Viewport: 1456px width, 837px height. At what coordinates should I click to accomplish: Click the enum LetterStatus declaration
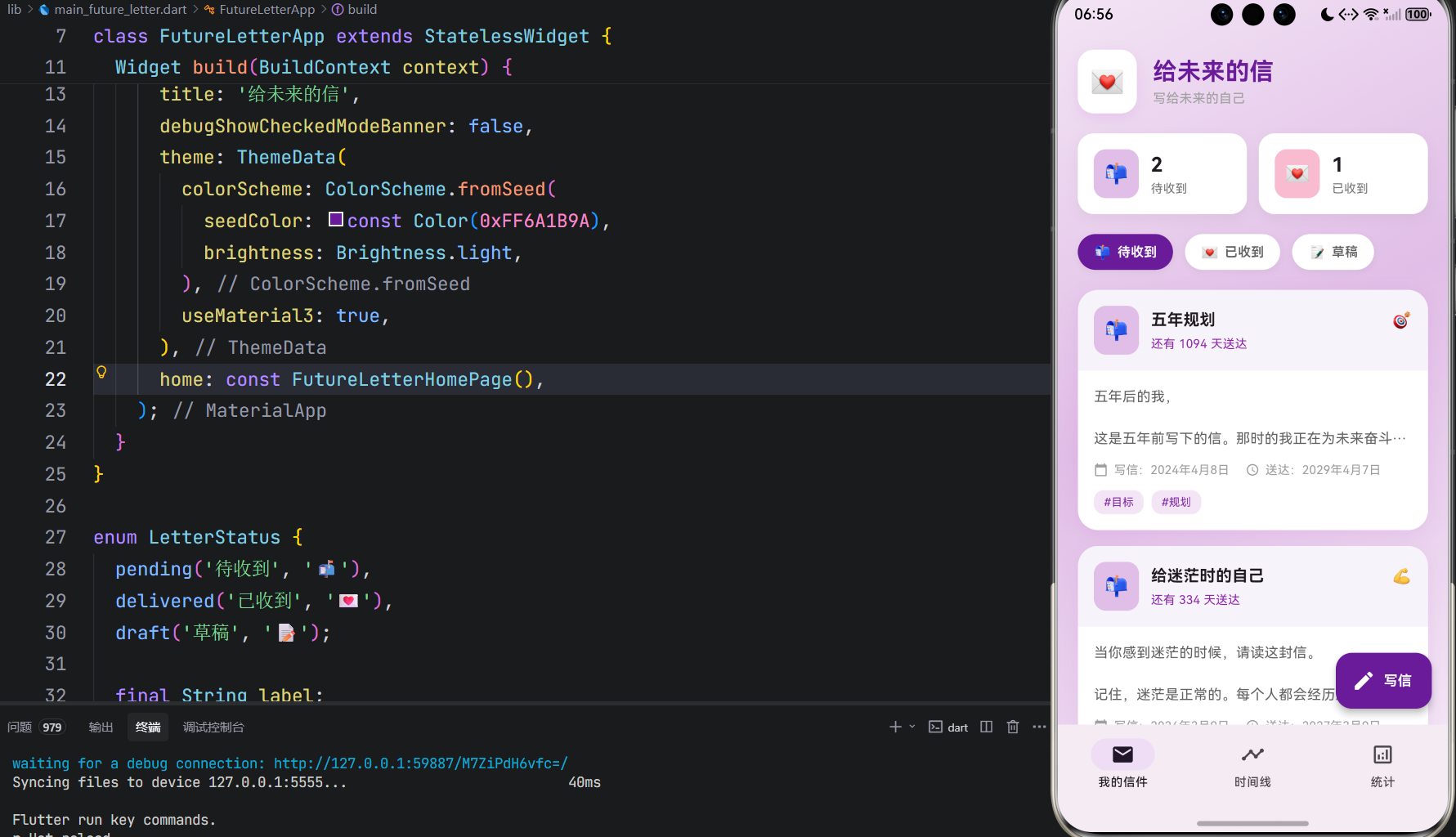click(x=198, y=537)
